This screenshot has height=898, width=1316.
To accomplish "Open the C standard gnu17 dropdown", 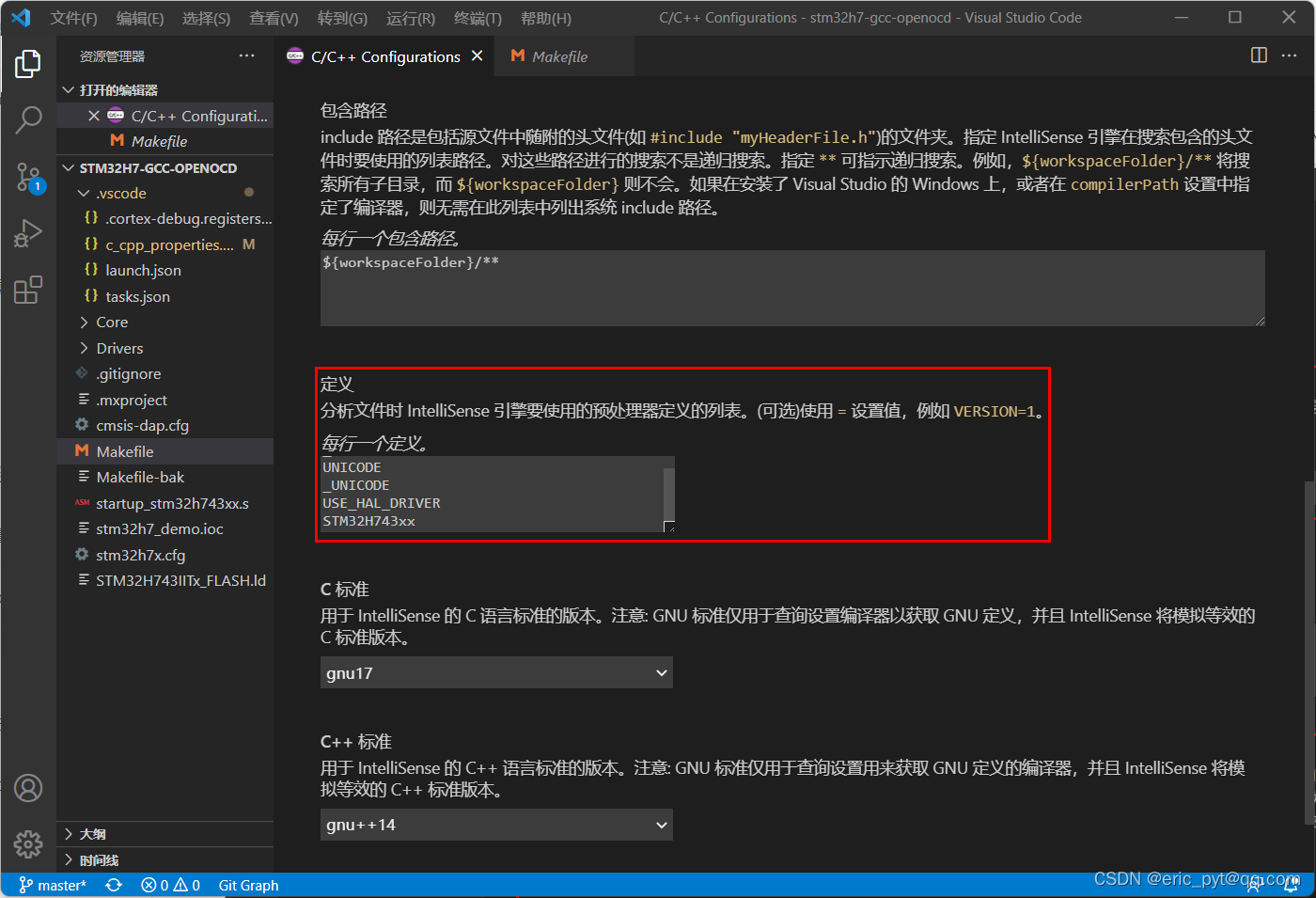I will pos(496,672).
